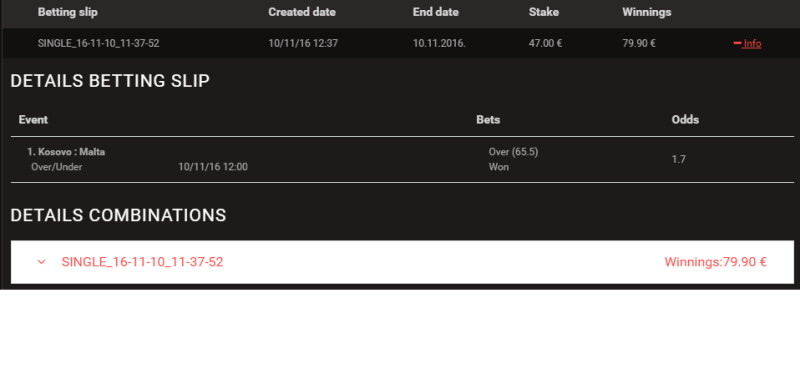Click the Won result status
Image resolution: width=800 pixels, height=384 pixels.
498,167
